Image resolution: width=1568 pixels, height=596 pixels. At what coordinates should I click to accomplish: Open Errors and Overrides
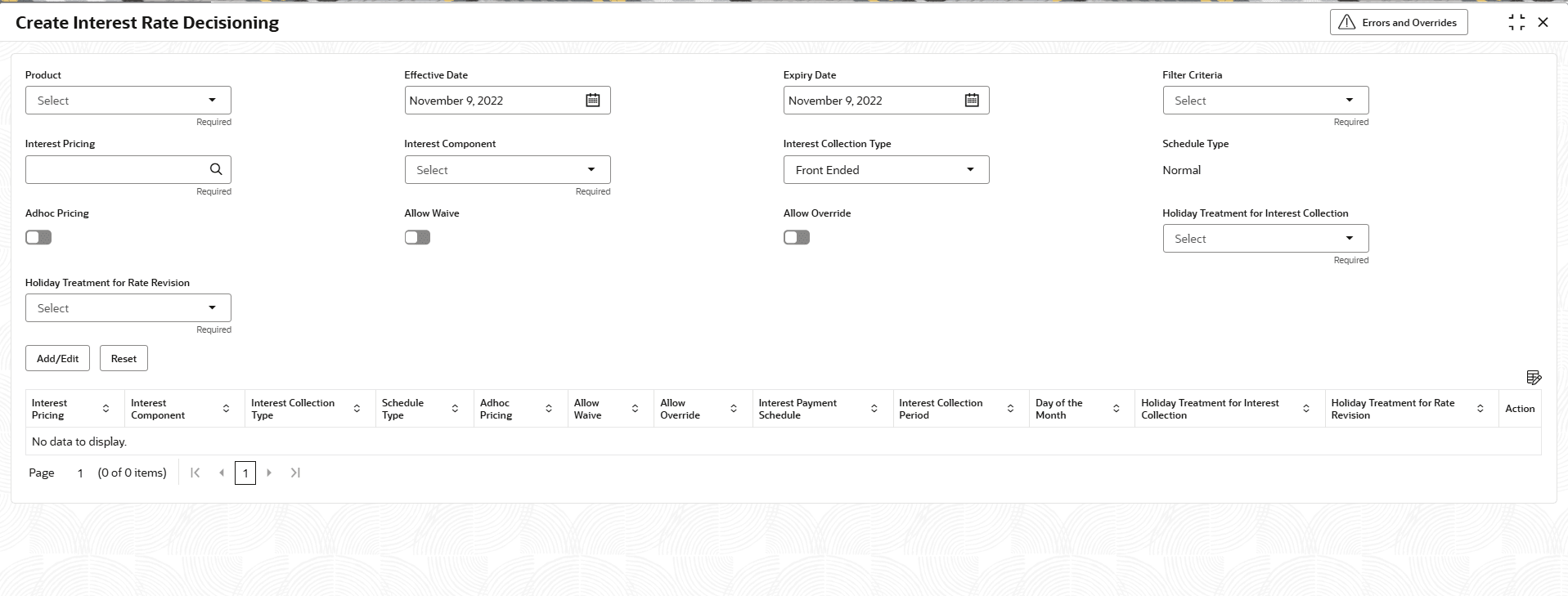pos(1399,23)
